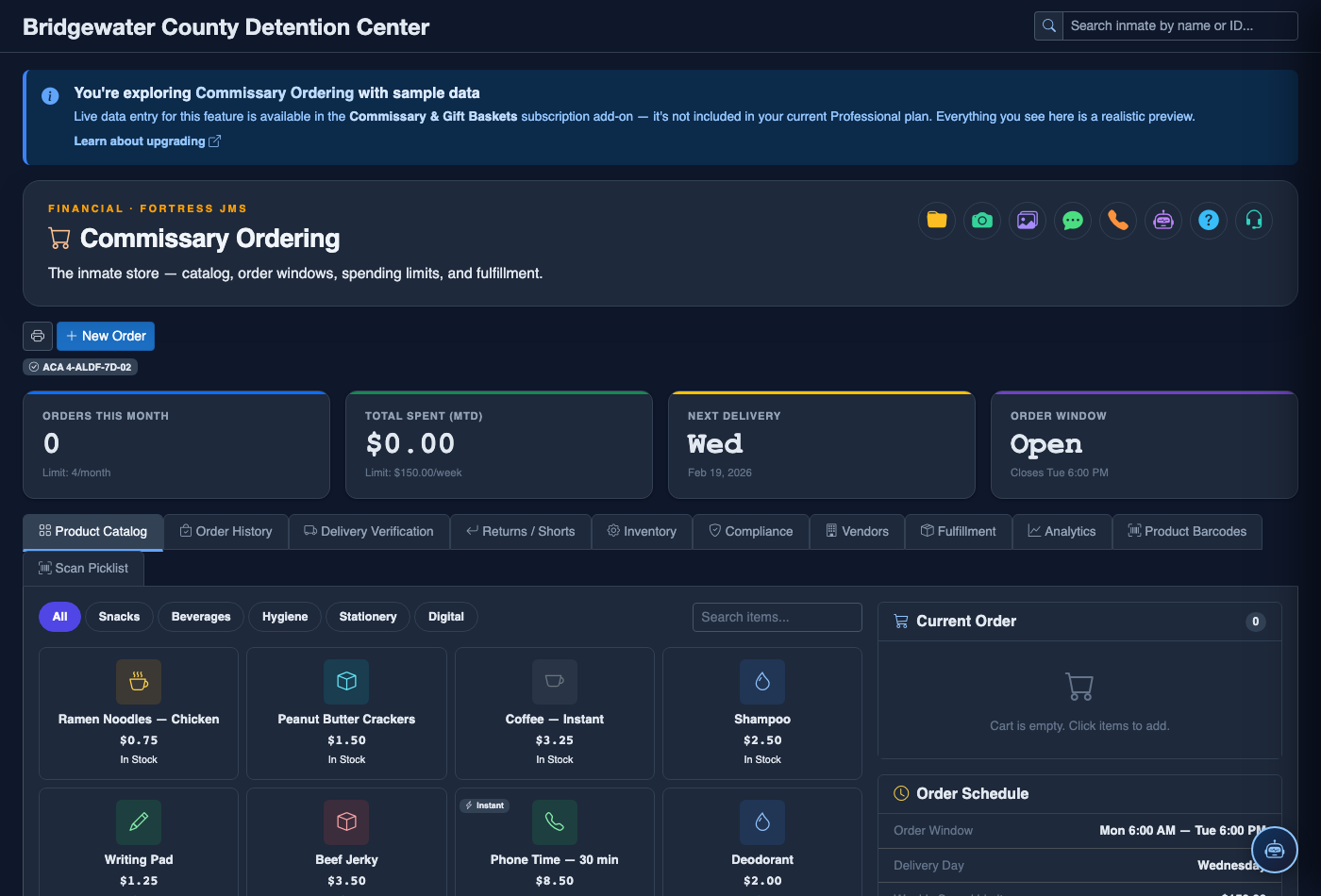The width and height of the screenshot is (1321, 896).
Task: Switch to the Scan Picklist tab
Action: pos(84,569)
